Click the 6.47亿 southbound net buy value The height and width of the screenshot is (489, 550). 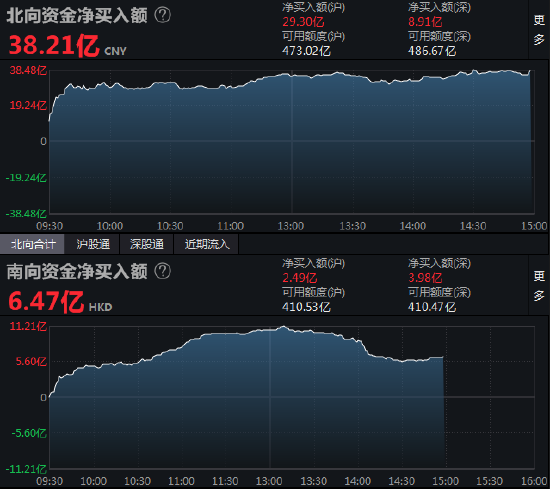coord(46,302)
